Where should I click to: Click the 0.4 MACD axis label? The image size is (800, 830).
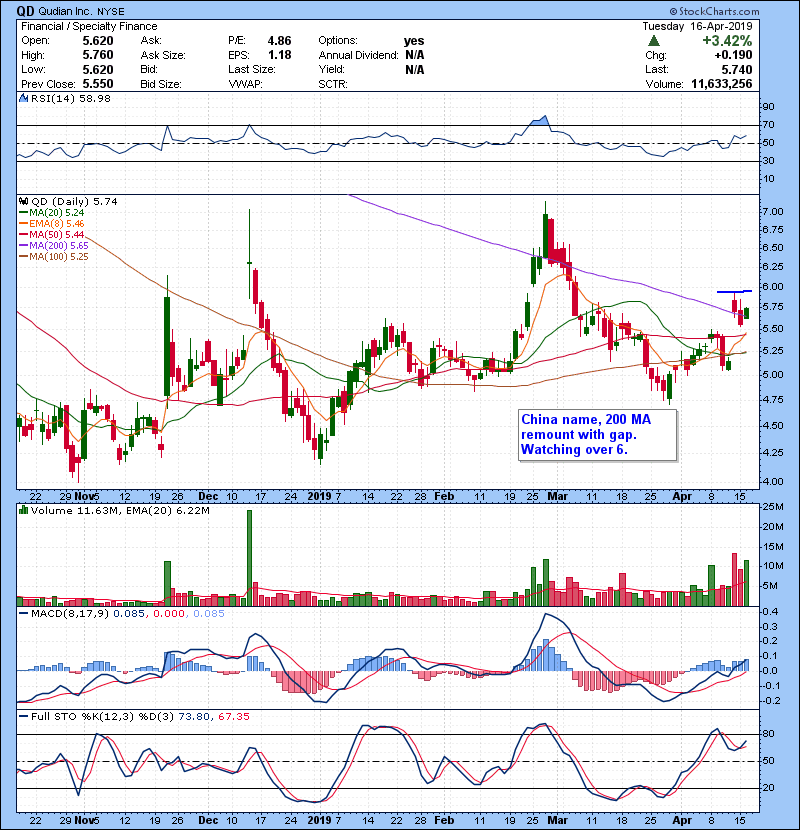click(x=770, y=612)
